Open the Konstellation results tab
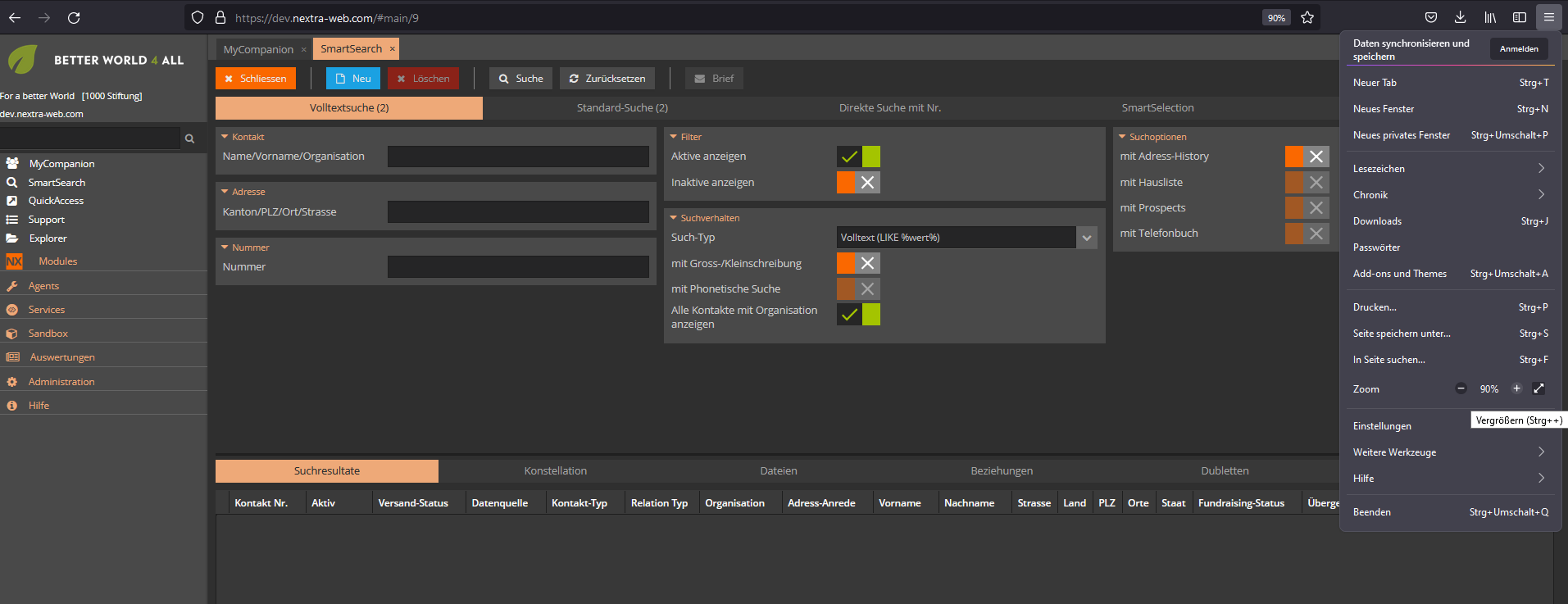This screenshot has height=604, width=1568. [x=556, y=471]
